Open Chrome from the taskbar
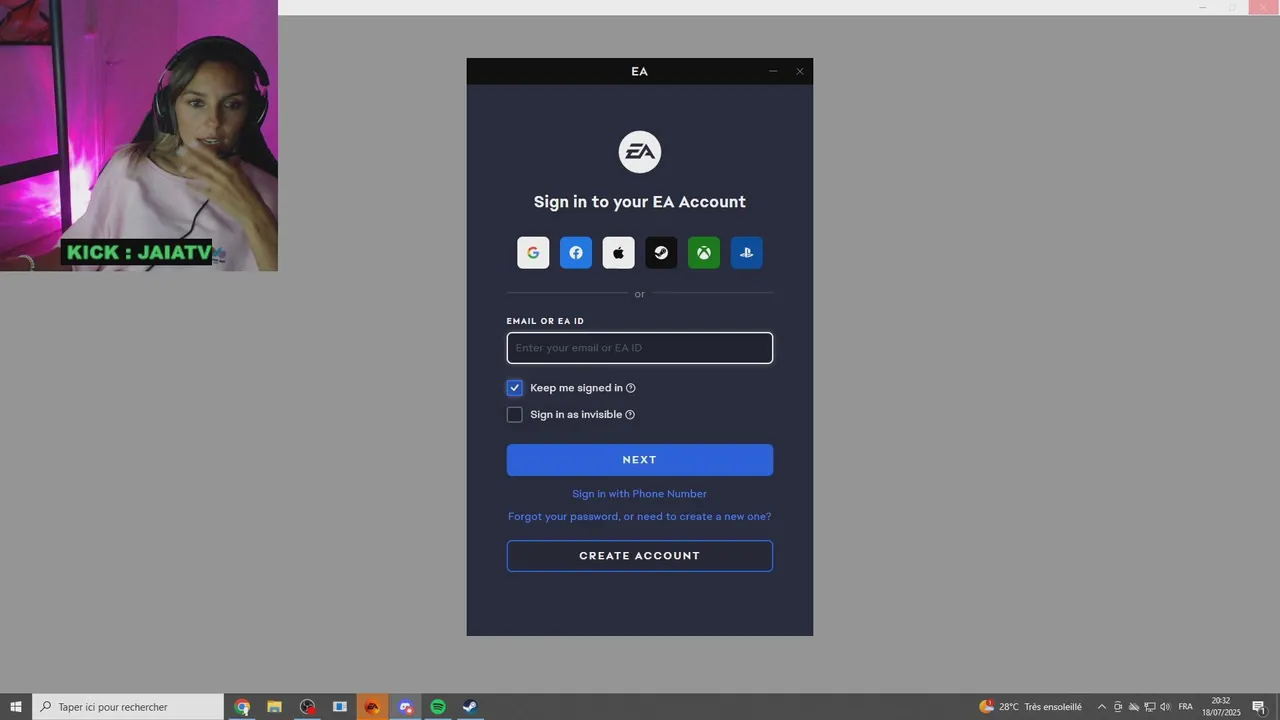Viewport: 1280px width, 720px height. pyautogui.click(x=242, y=707)
